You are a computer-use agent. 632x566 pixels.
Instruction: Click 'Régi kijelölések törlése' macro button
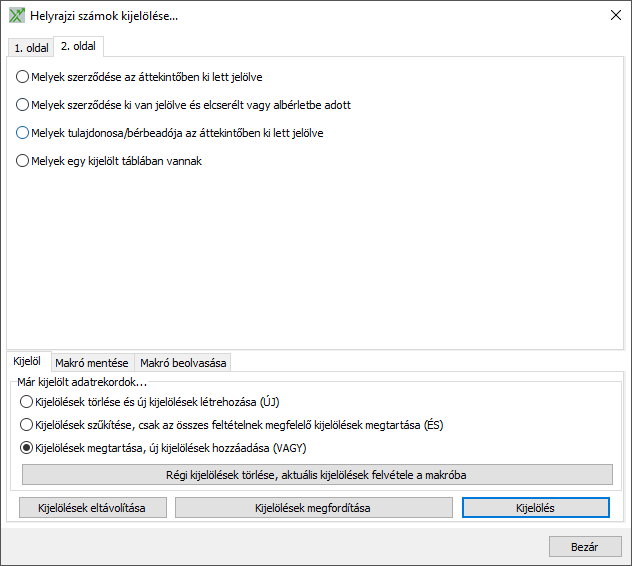(317, 475)
